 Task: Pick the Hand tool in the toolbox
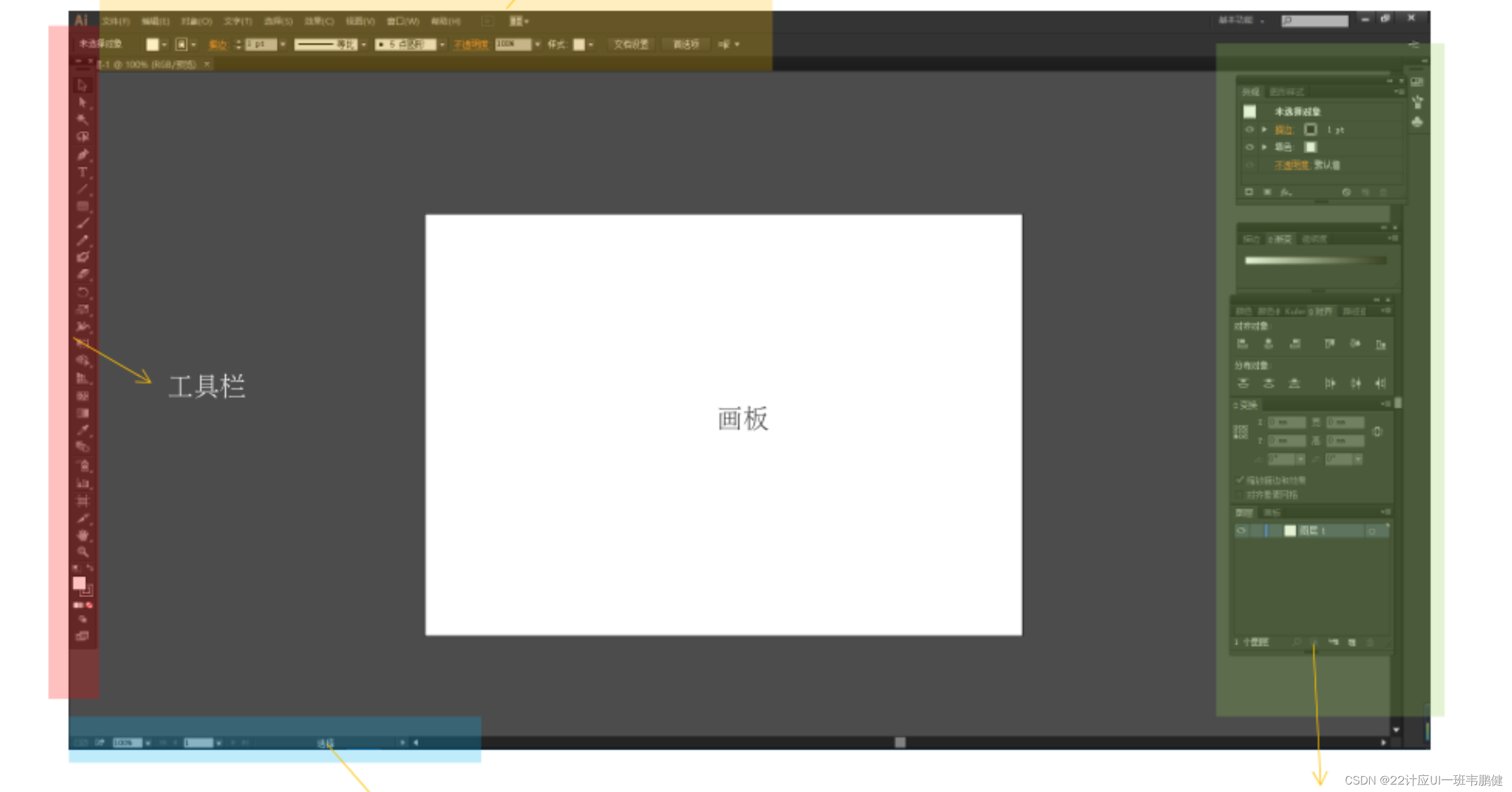[x=82, y=535]
